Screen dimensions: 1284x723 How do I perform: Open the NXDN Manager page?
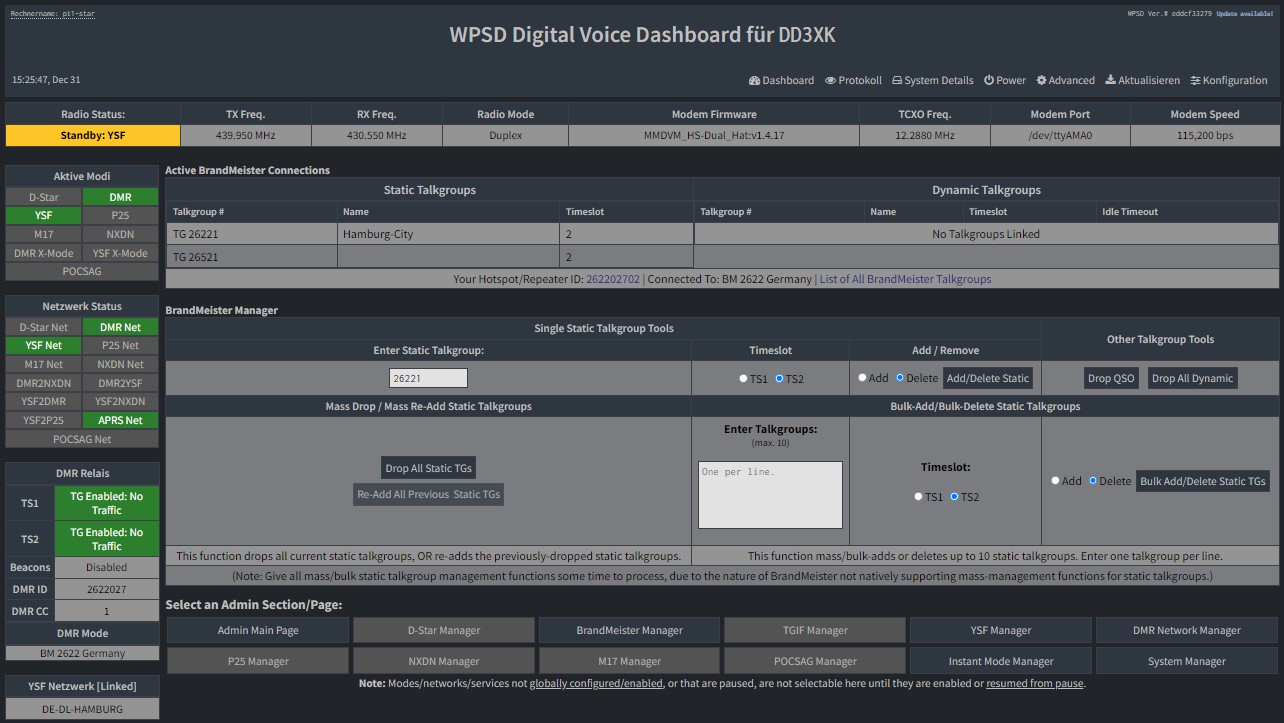[444, 661]
